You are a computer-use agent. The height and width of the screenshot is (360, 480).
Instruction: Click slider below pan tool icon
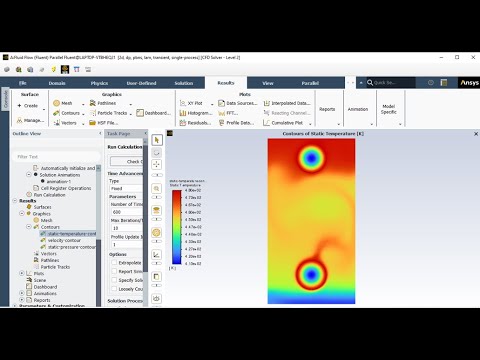point(157,175)
